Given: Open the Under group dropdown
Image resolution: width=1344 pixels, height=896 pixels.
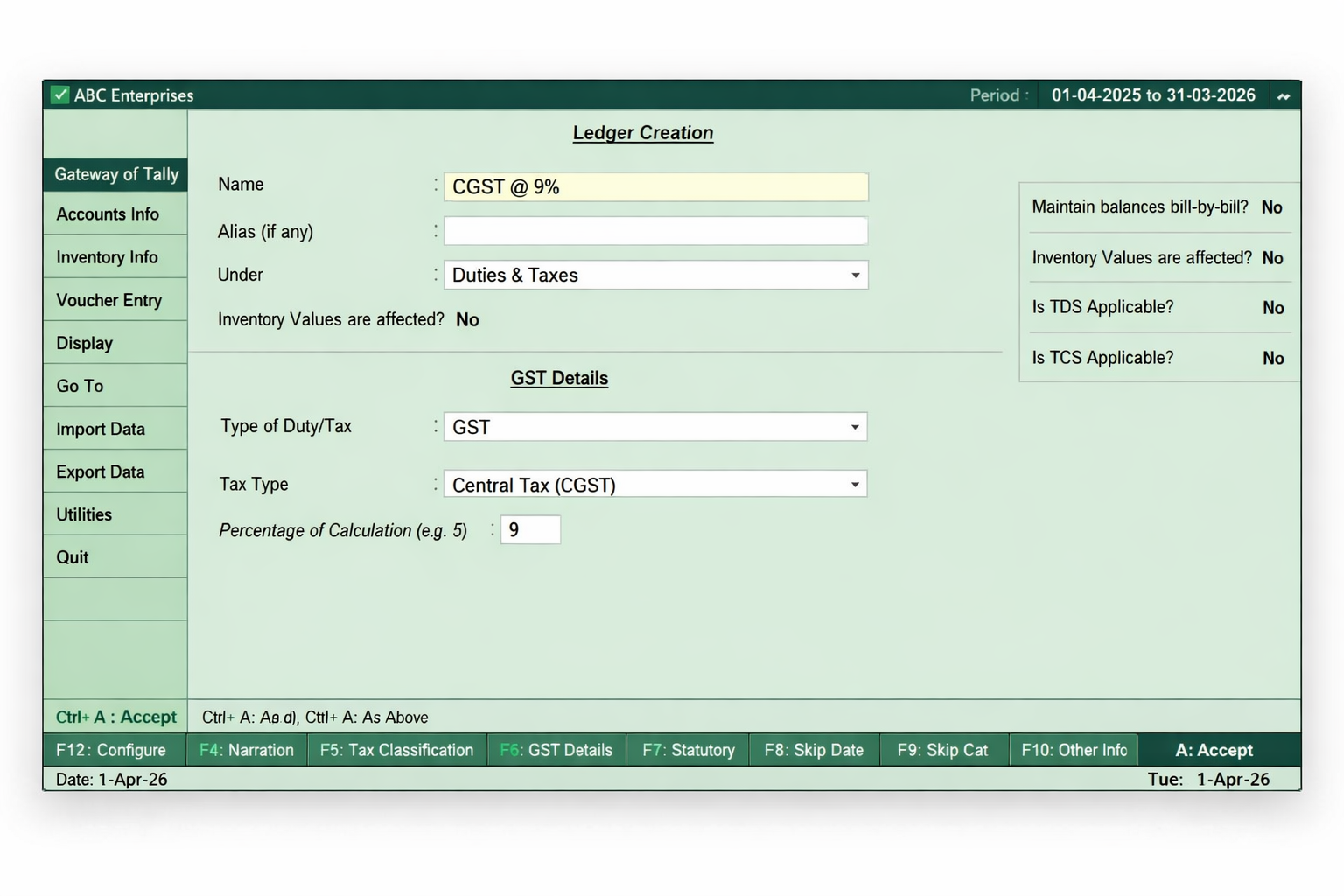Looking at the screenshot, I should click(x=854, y=275).
